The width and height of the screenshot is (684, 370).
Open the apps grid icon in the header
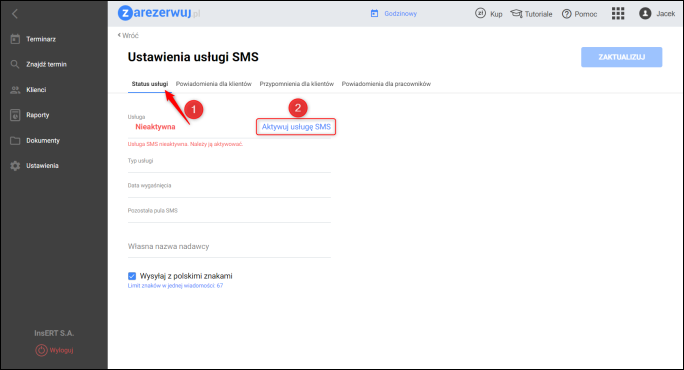pos(618,14)
